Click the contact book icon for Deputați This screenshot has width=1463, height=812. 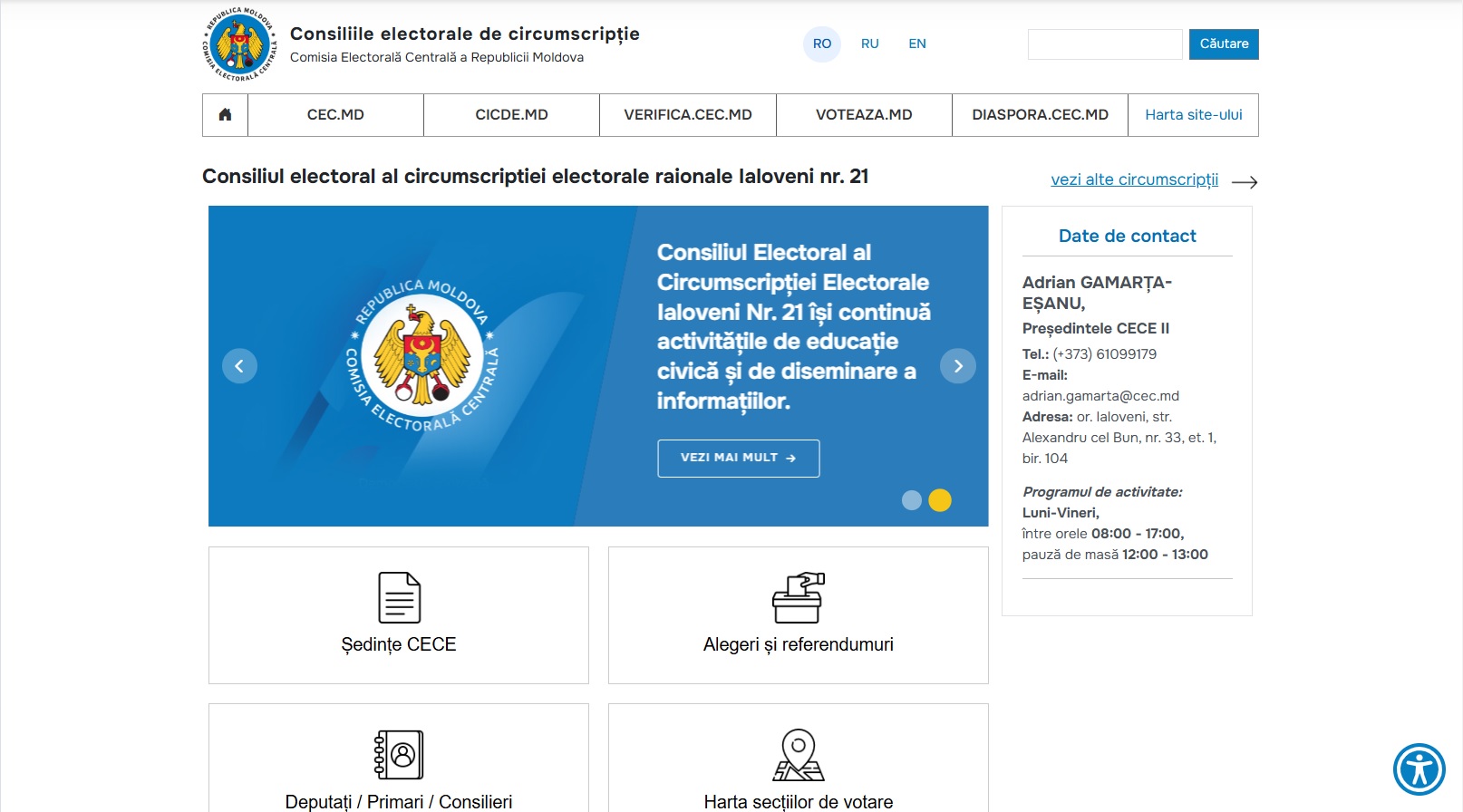point(399,754)
